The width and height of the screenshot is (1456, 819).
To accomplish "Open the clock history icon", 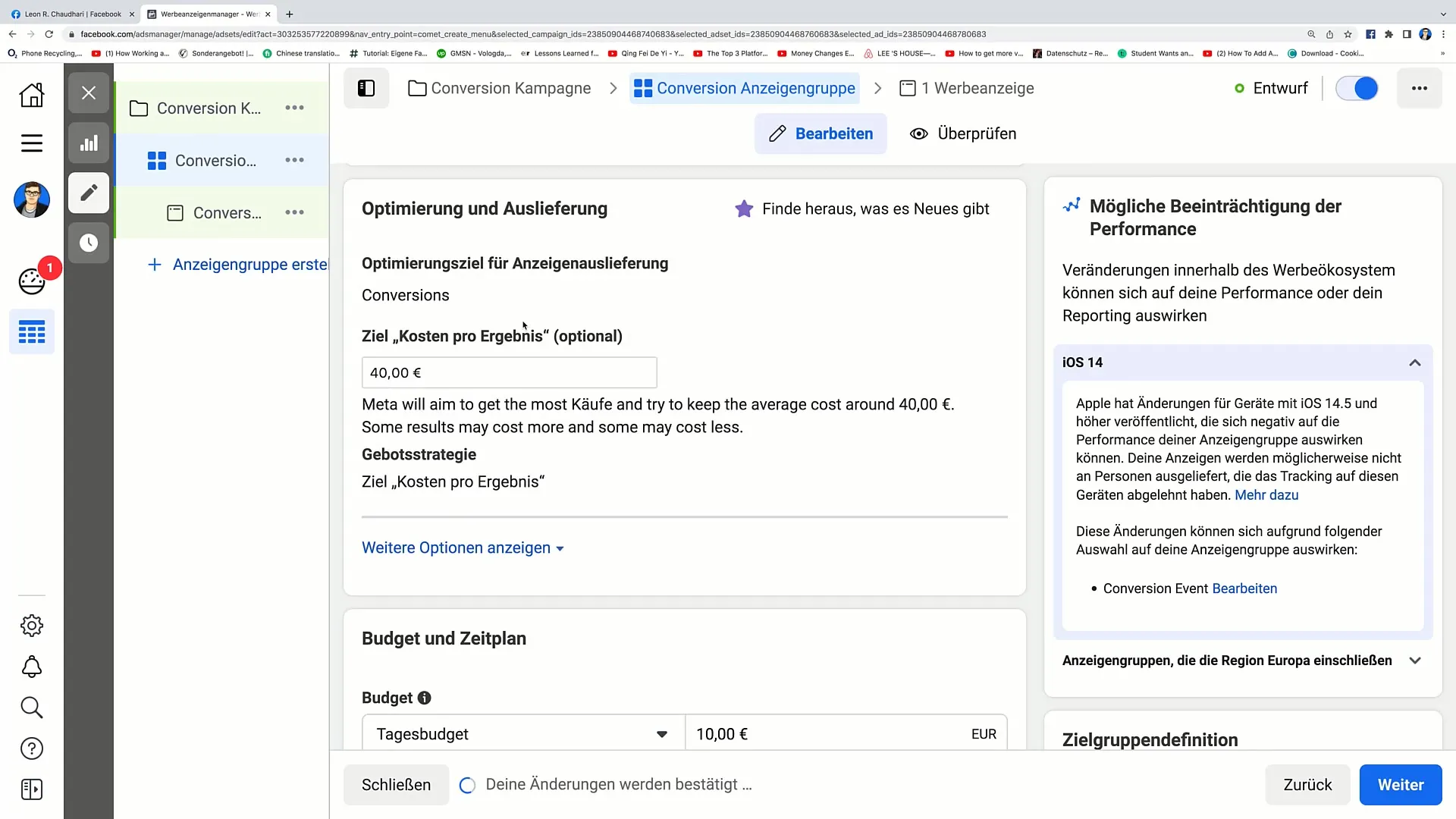I will point(89,243).
